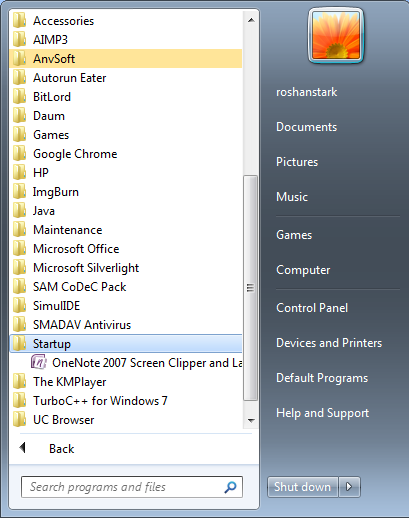Click the programs list scrollbar thumb
Screen dimensions: 409x518
click(251, 288)
